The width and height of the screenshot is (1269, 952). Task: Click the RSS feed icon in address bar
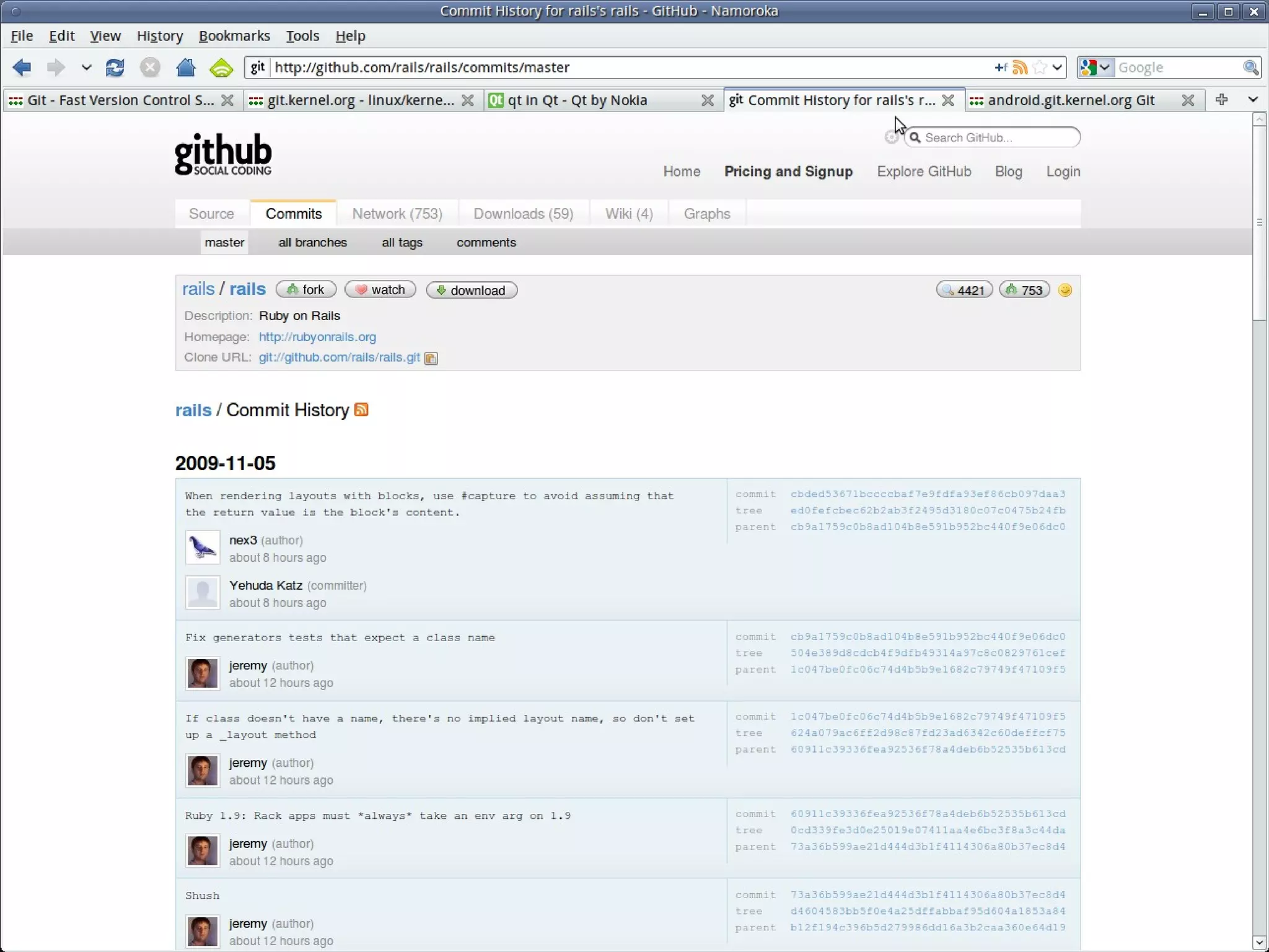pos(1020,68)
